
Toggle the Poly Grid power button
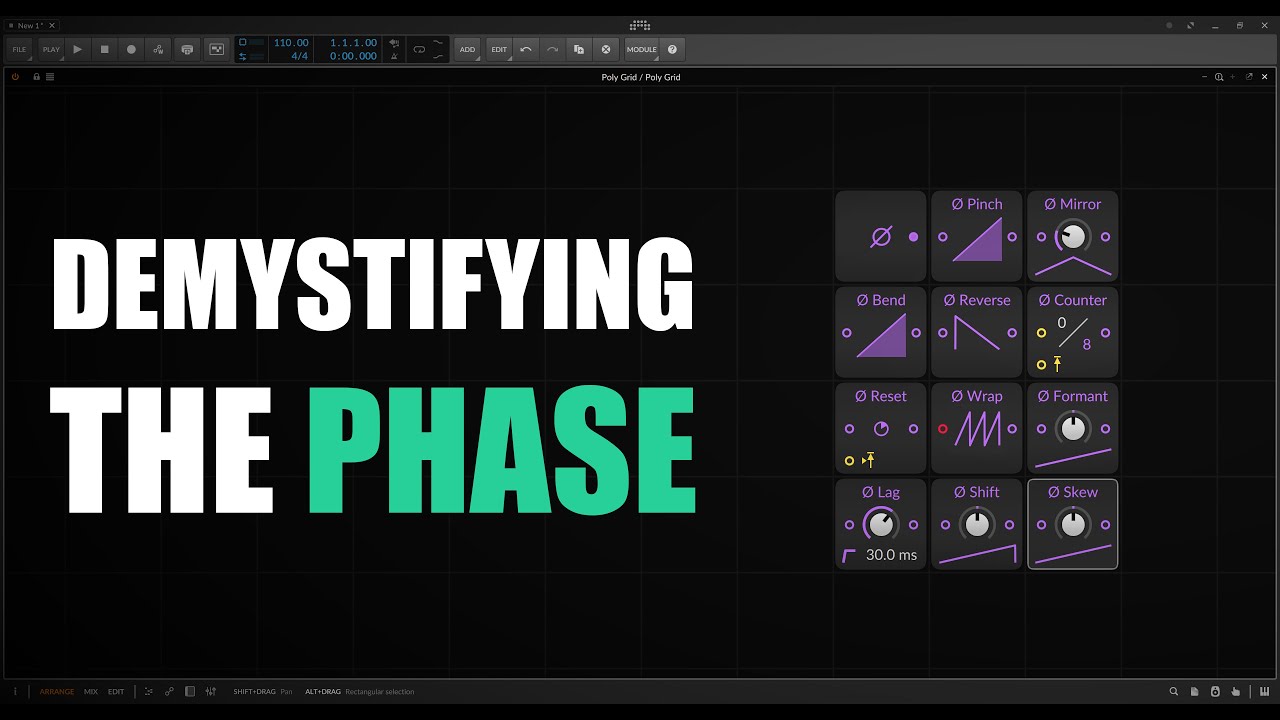point(15,77)
